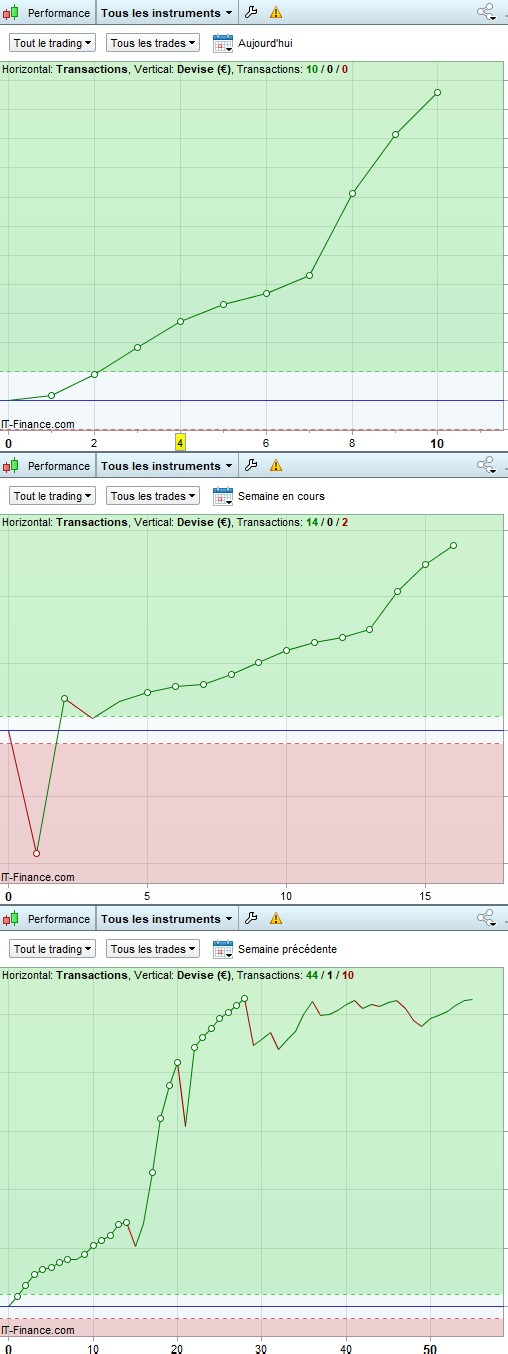Click the data point at transaction 8 in the Aujourd'hui chart
The width and height of the screenshot is (508, 1354).
352,193
